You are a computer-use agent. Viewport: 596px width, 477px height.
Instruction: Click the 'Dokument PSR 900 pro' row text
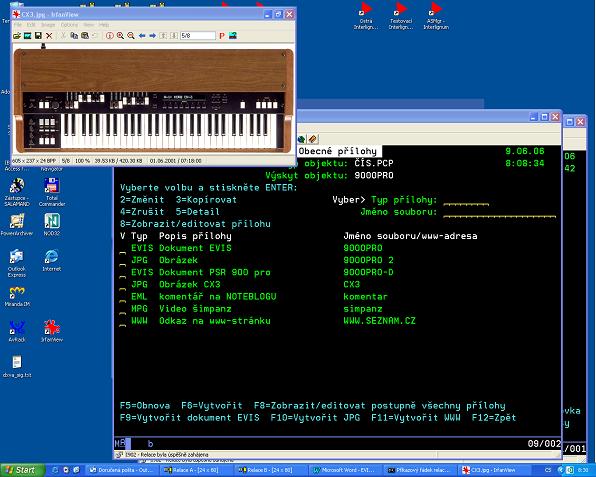click(x=215, y=272)
